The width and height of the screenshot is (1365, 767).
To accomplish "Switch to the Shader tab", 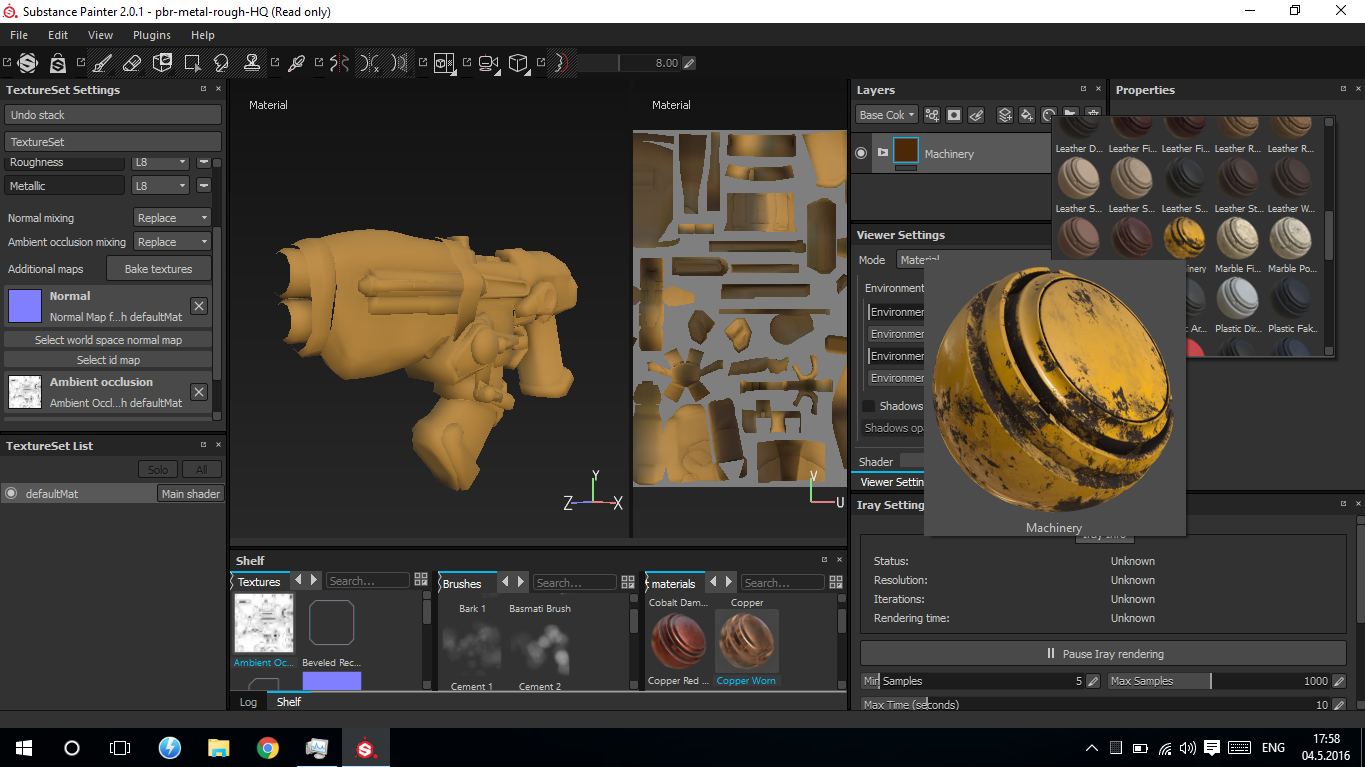I will (876, 461).
